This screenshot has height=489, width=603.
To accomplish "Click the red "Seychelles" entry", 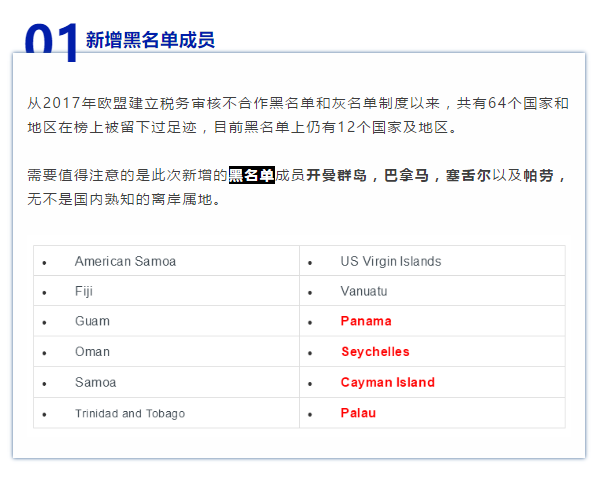I will click(375, 352).
